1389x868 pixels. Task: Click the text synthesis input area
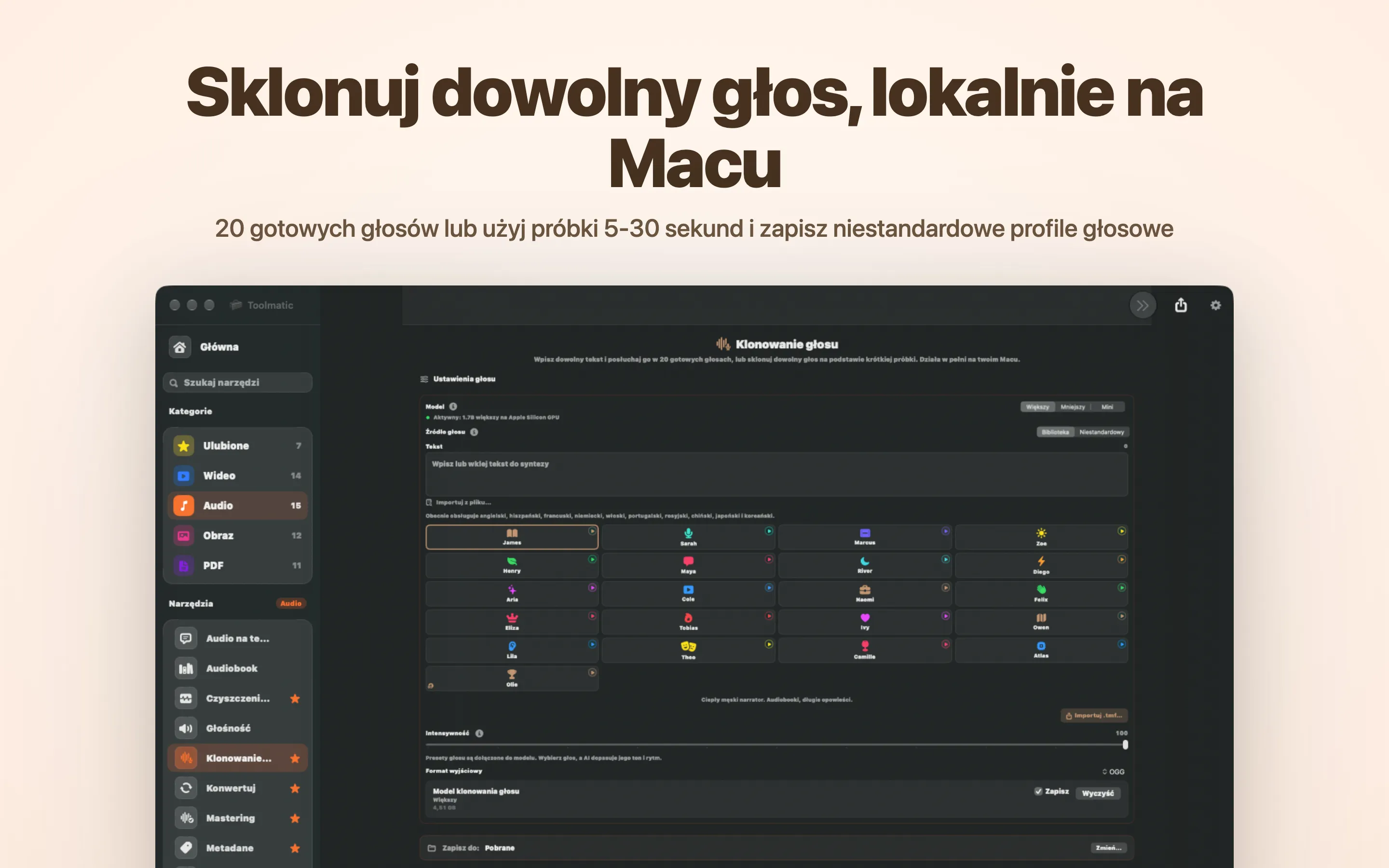pyautogui.click(x=776, y=474)
